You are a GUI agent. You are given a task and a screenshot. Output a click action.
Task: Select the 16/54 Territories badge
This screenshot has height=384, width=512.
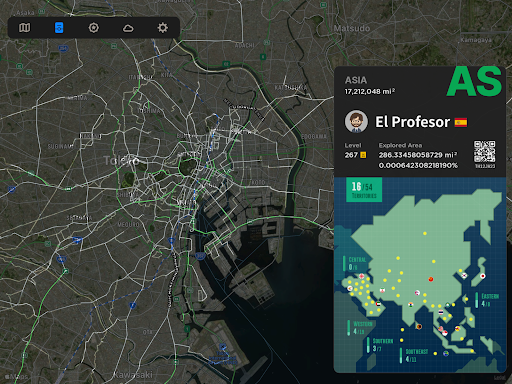[364, 190]
